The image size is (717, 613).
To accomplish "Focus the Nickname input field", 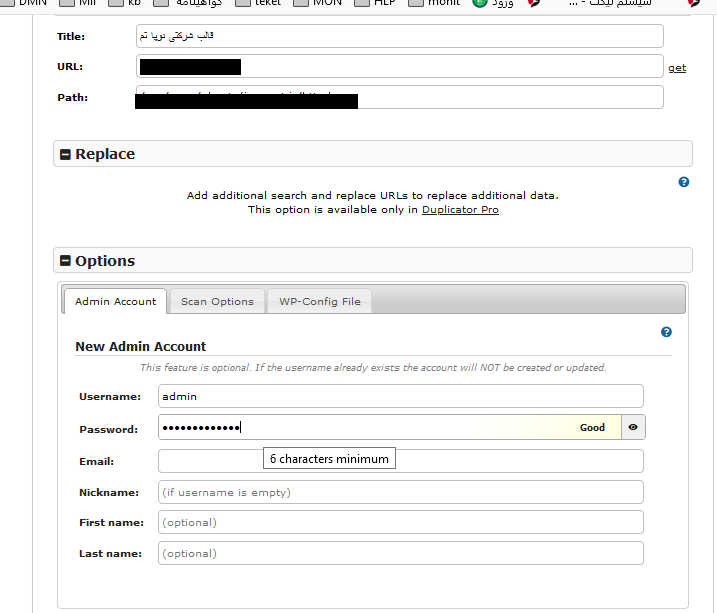I will coord(400,492).
